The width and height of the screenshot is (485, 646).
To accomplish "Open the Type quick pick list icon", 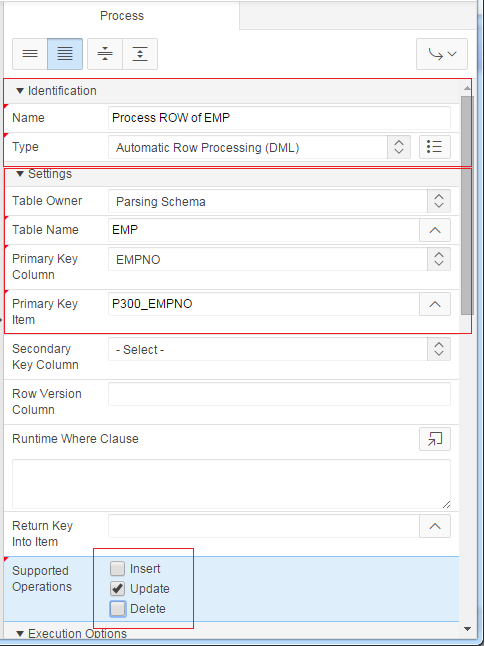I will [435, 147].
